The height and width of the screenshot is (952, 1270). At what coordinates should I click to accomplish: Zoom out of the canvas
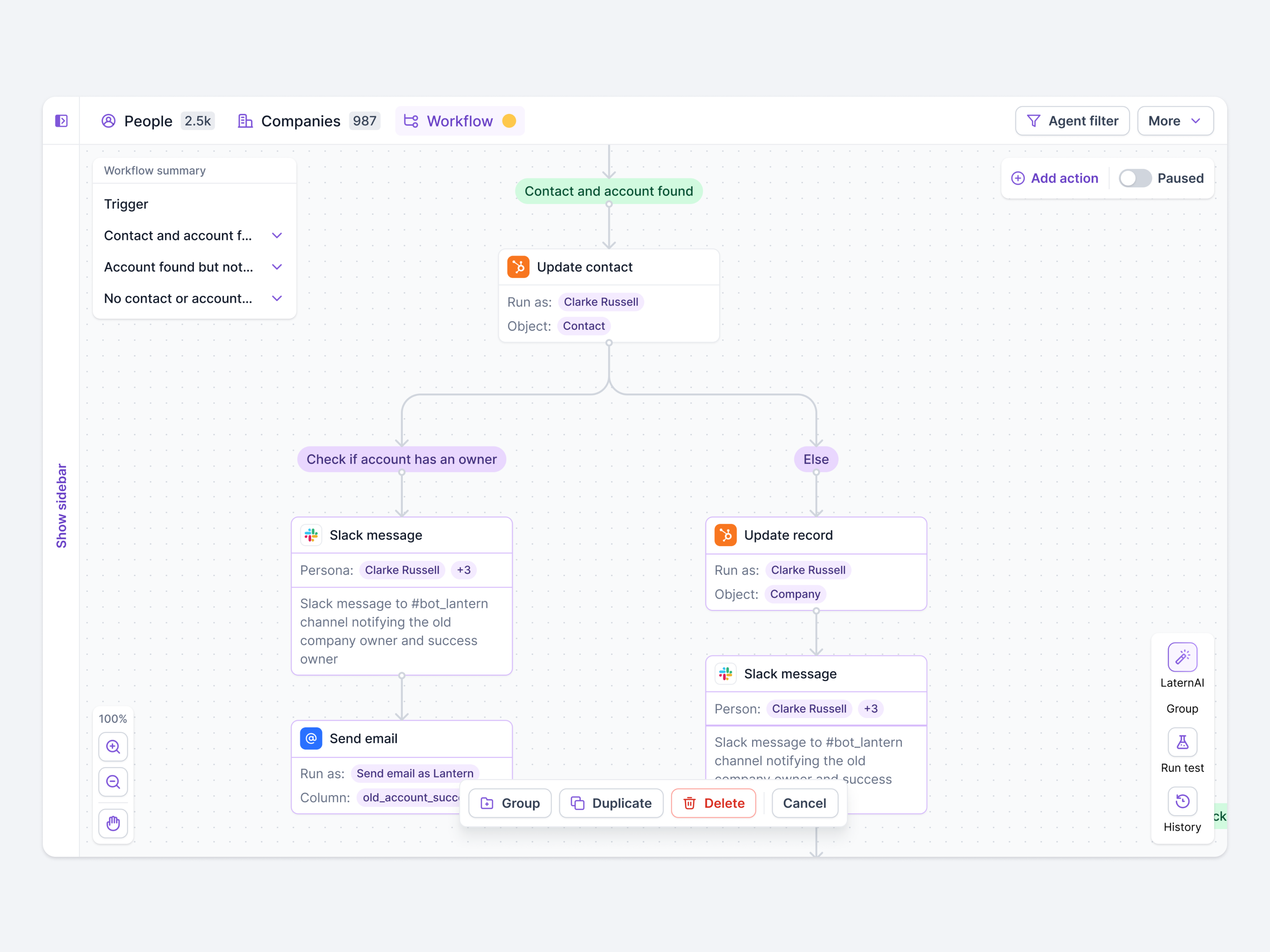(x=113, y=781)
